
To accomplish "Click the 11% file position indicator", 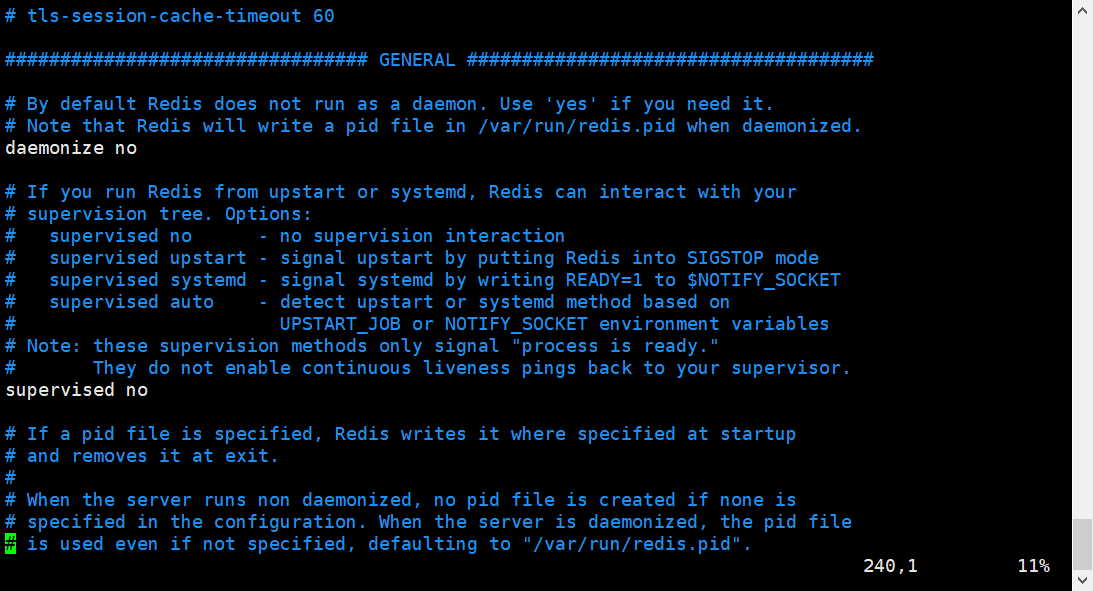I will pyautogui.click(x=1033, y=566).
